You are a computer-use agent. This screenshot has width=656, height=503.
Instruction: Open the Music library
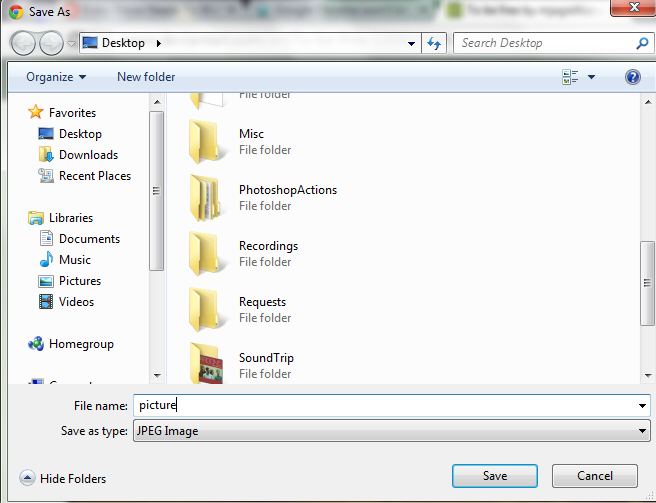[75, 260]
